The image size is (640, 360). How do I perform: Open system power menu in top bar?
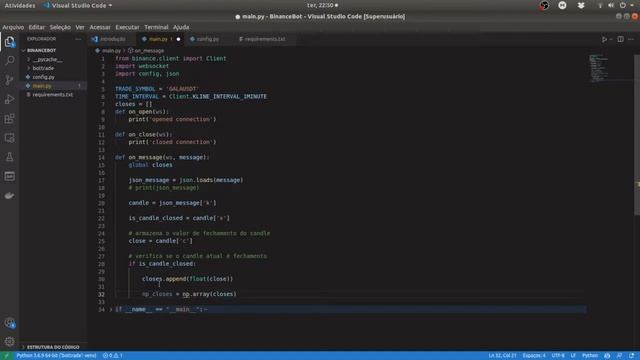click(622, 5)
